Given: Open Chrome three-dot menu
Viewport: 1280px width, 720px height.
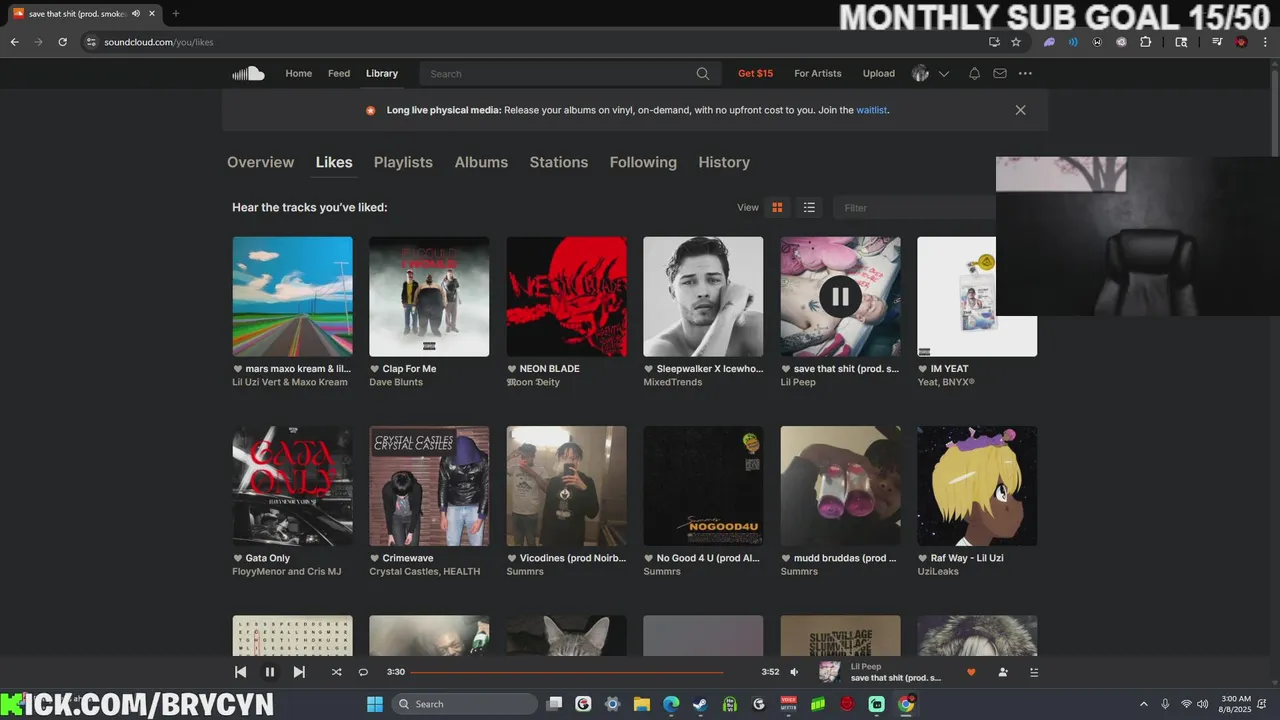Looking at the screenshot, I should 1265,42.
